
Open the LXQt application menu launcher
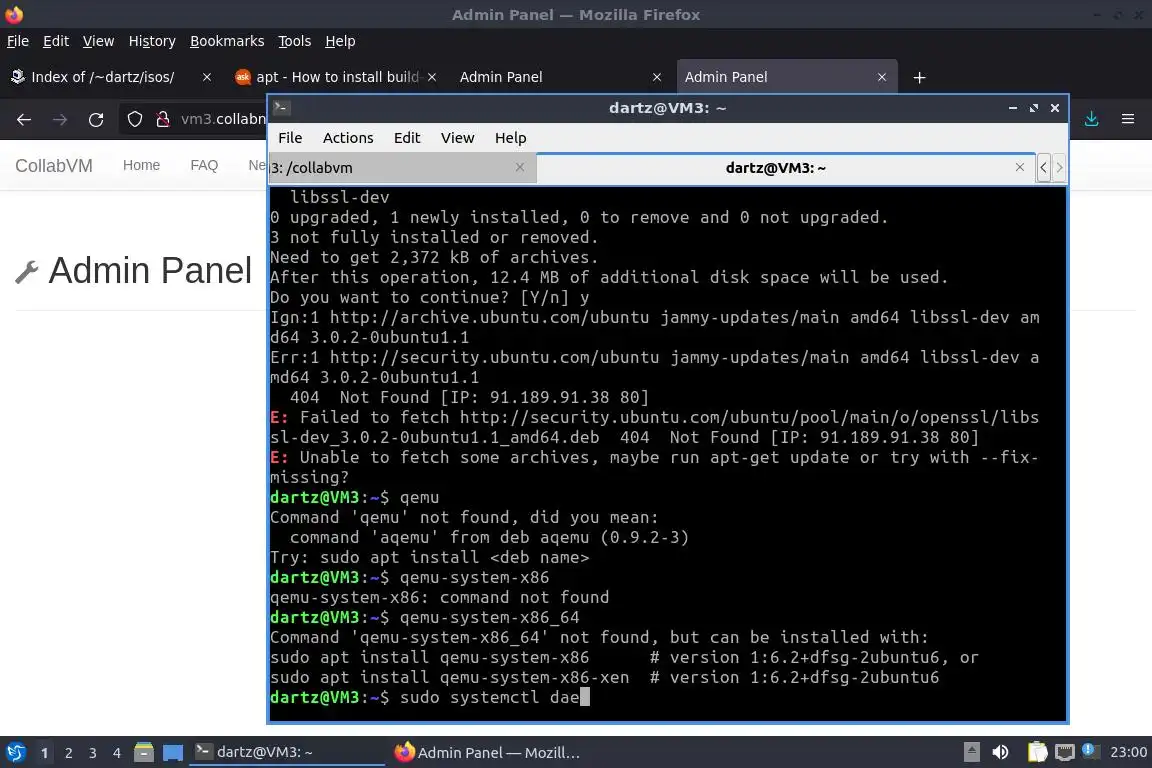[15, 753]
